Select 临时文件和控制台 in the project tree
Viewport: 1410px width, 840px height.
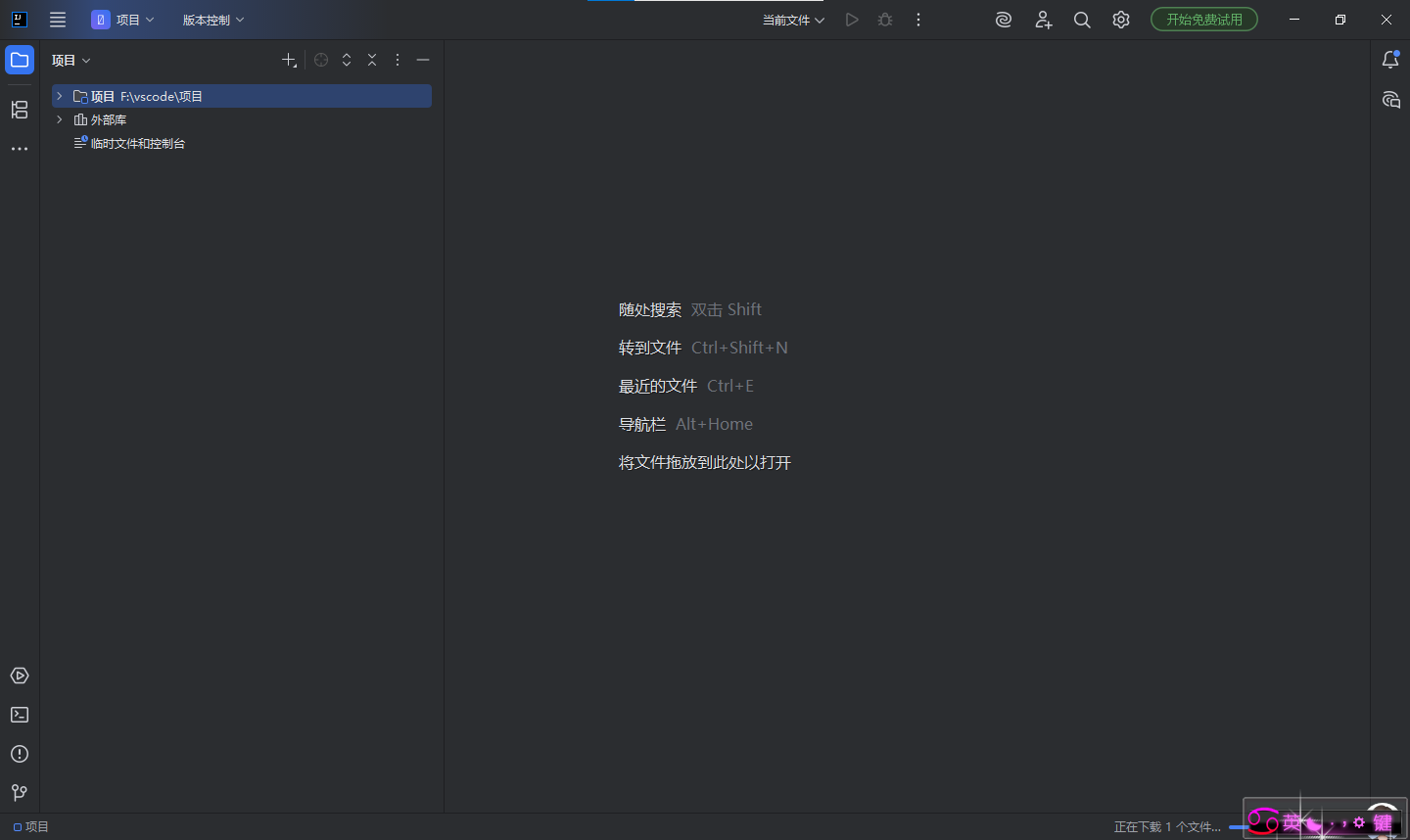137,143
